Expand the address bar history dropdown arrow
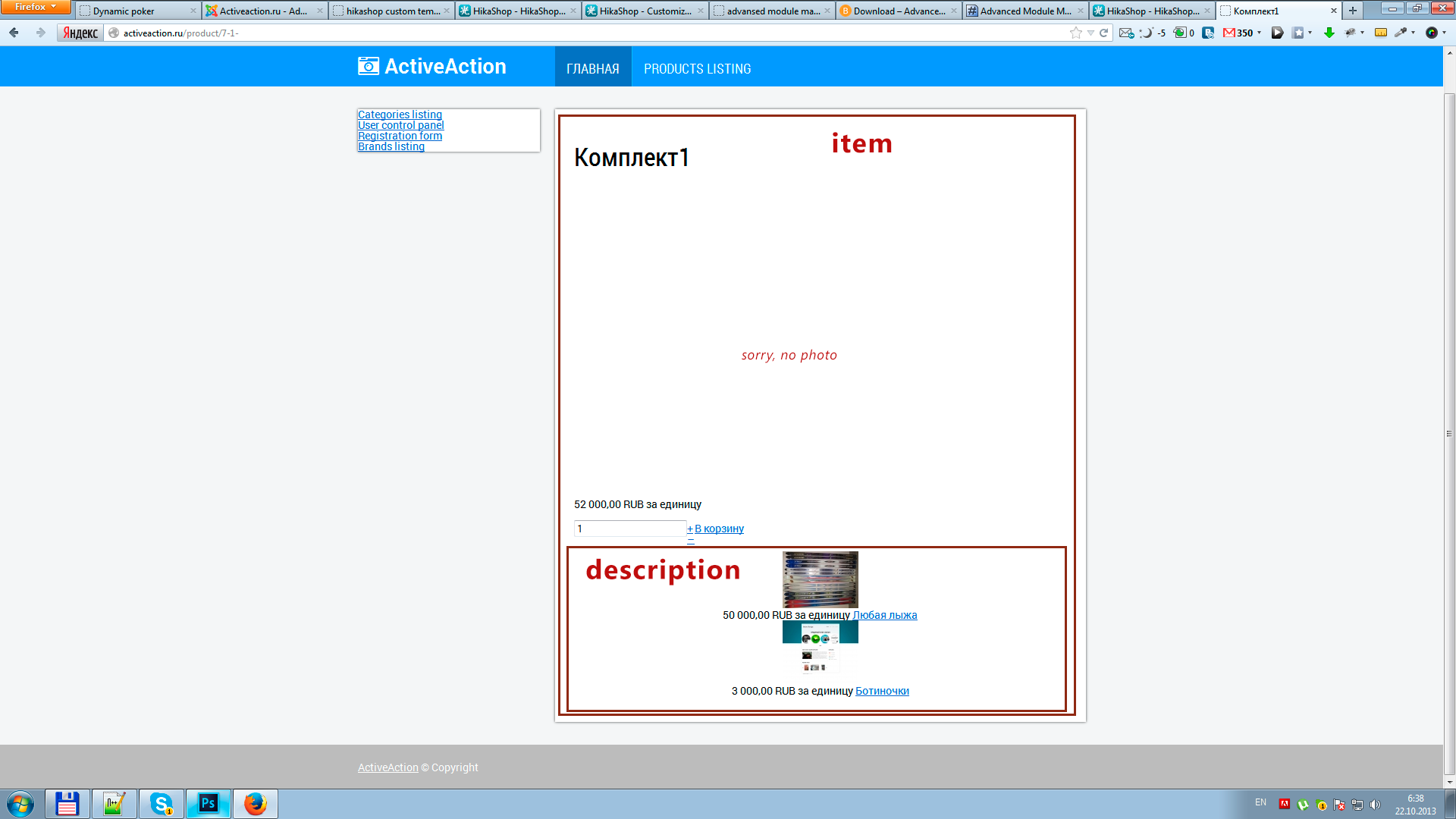1456x819 pixels. [x=1090, y=33]
